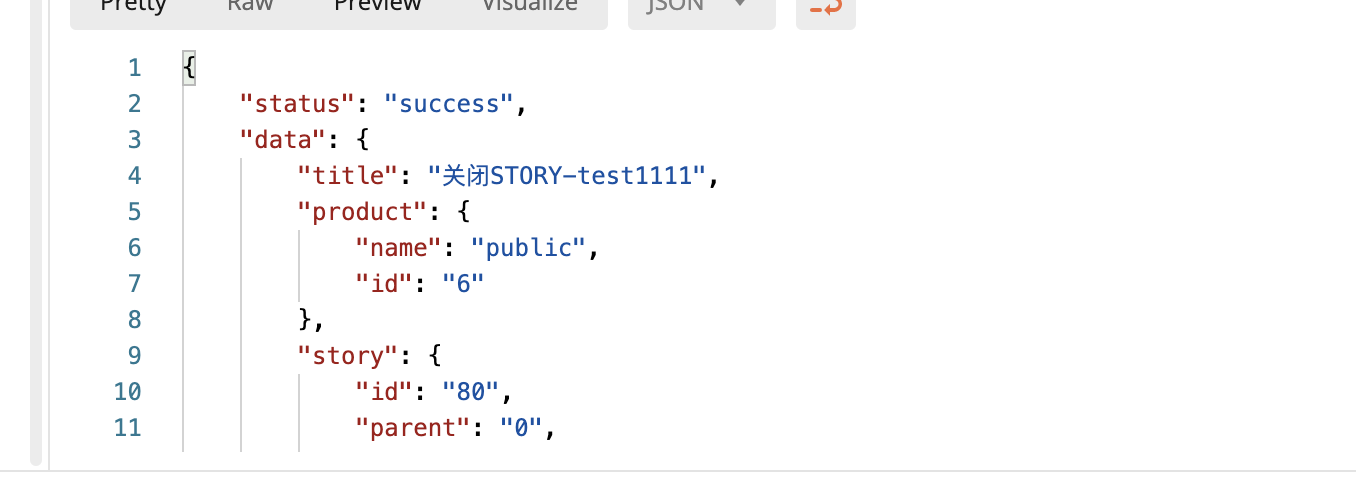The height and width of the screenshot is (478, 1356).
Task: Click line number 9 in the gutter
Action: click(134, 356)
